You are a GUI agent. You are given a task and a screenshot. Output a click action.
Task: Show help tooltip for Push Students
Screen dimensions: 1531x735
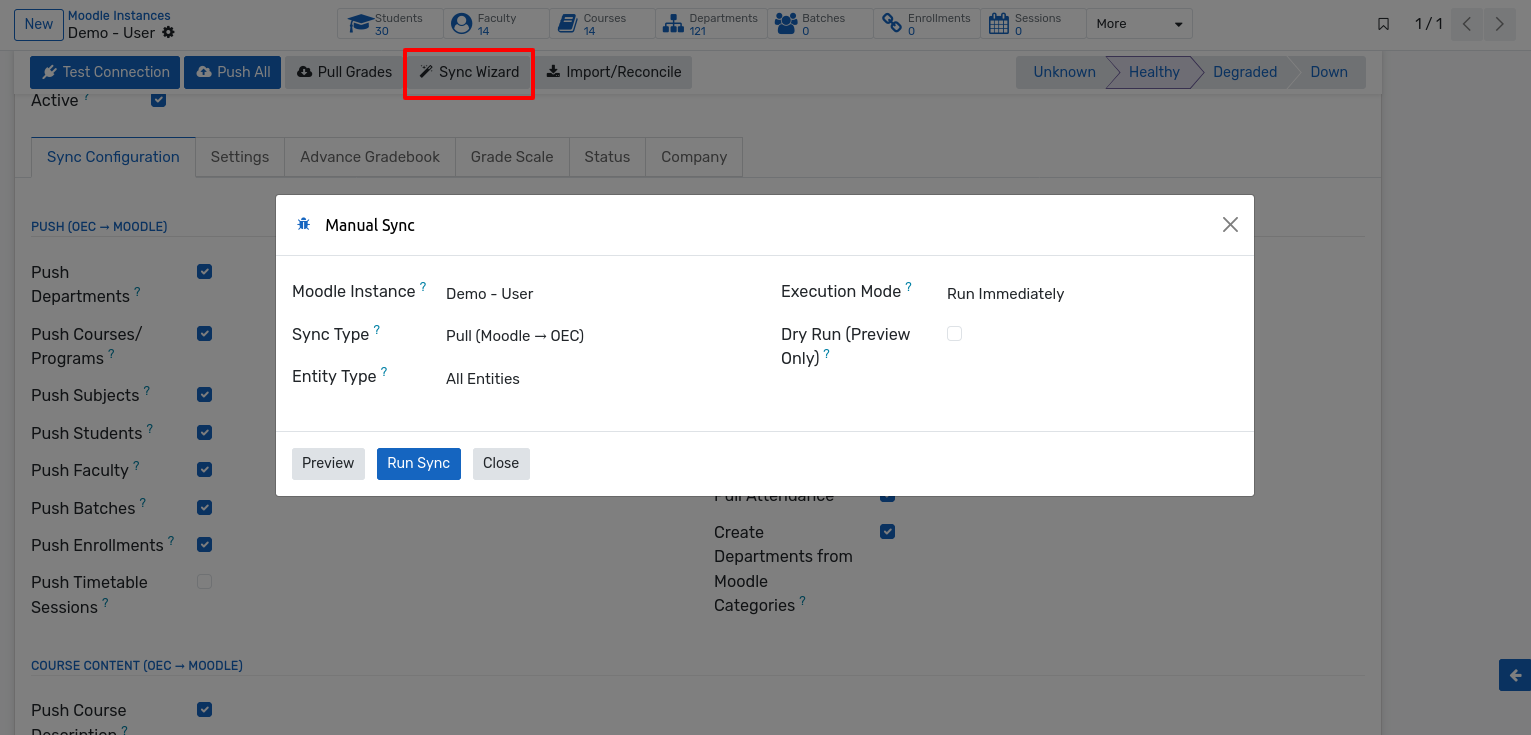point(150,429)
